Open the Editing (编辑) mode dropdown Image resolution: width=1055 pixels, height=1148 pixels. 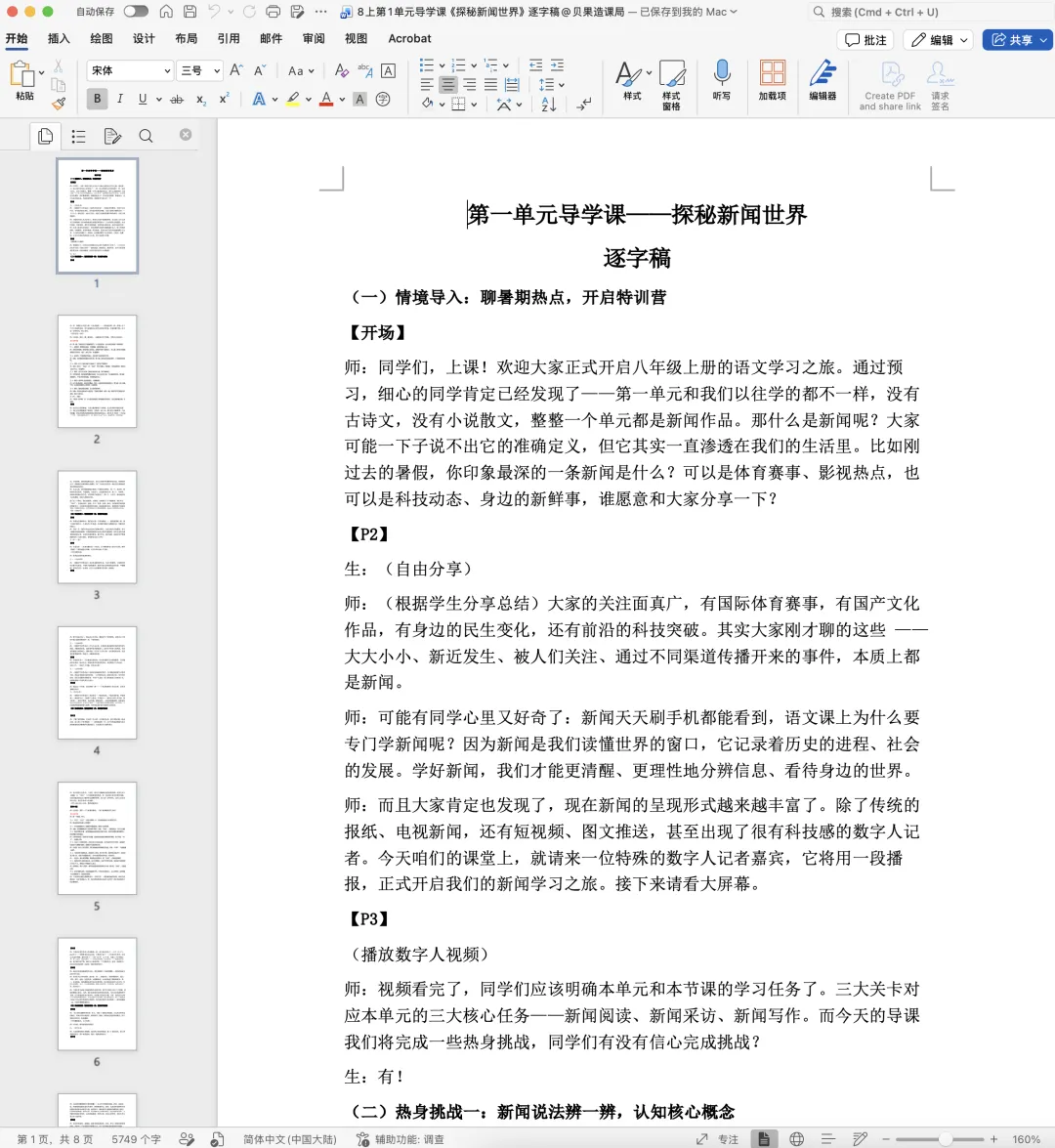tap(939, 40)
